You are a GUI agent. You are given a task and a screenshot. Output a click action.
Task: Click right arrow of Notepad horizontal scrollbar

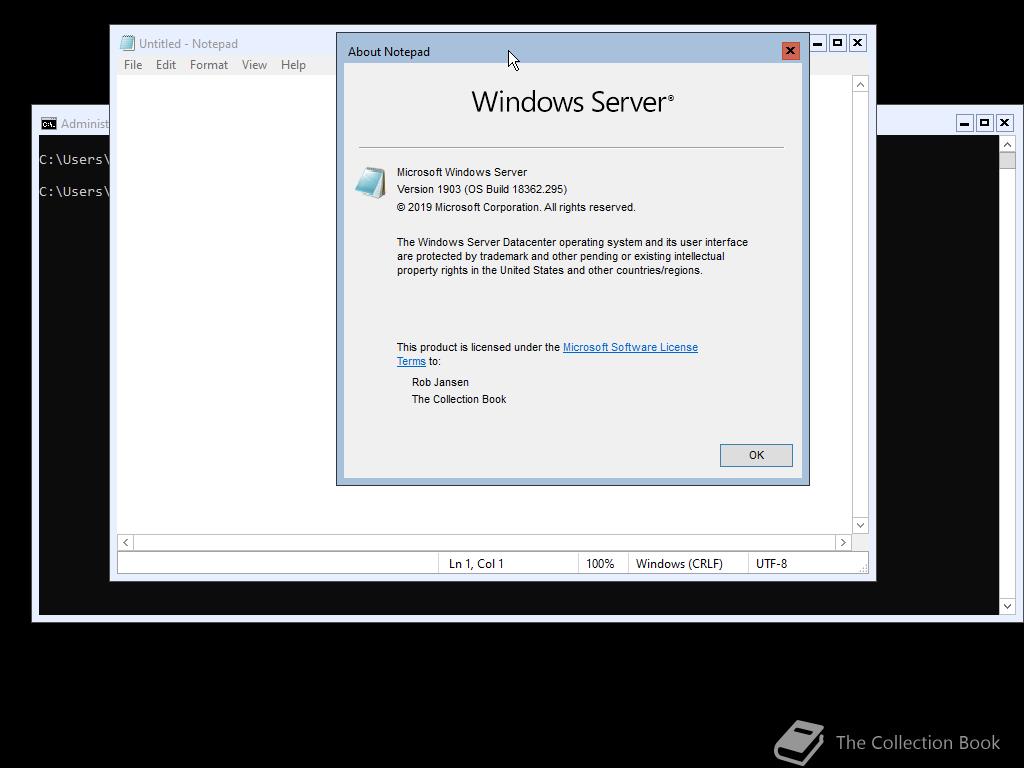[843, 543]
